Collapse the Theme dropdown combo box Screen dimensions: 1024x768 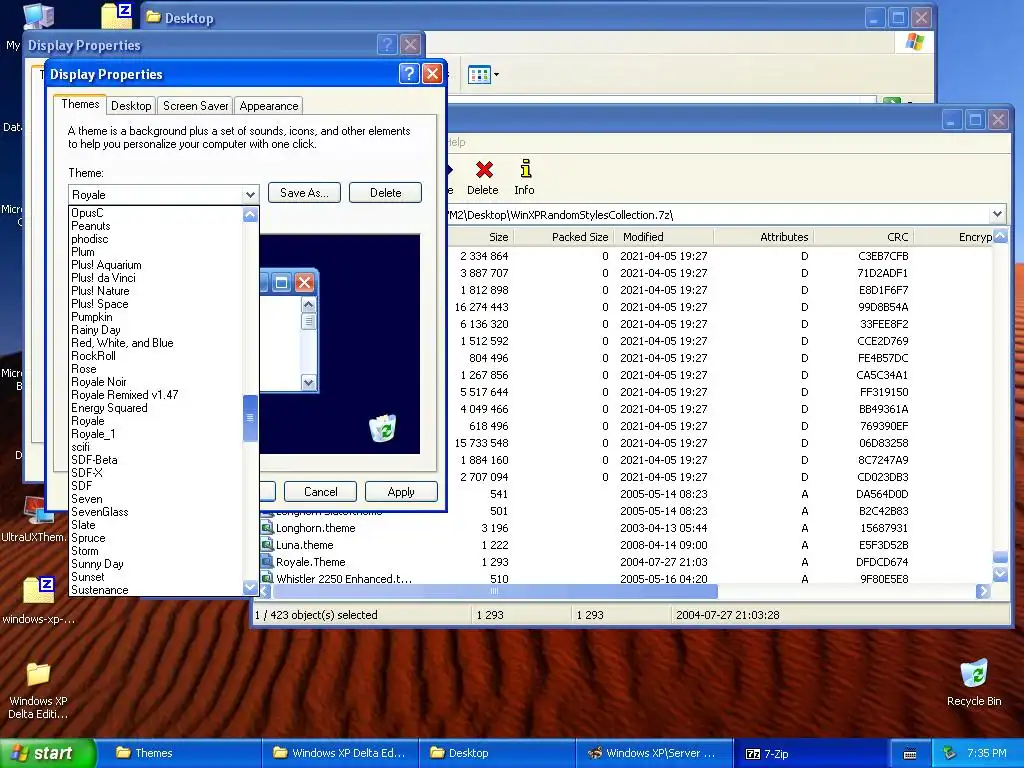[x=250, y=195]
